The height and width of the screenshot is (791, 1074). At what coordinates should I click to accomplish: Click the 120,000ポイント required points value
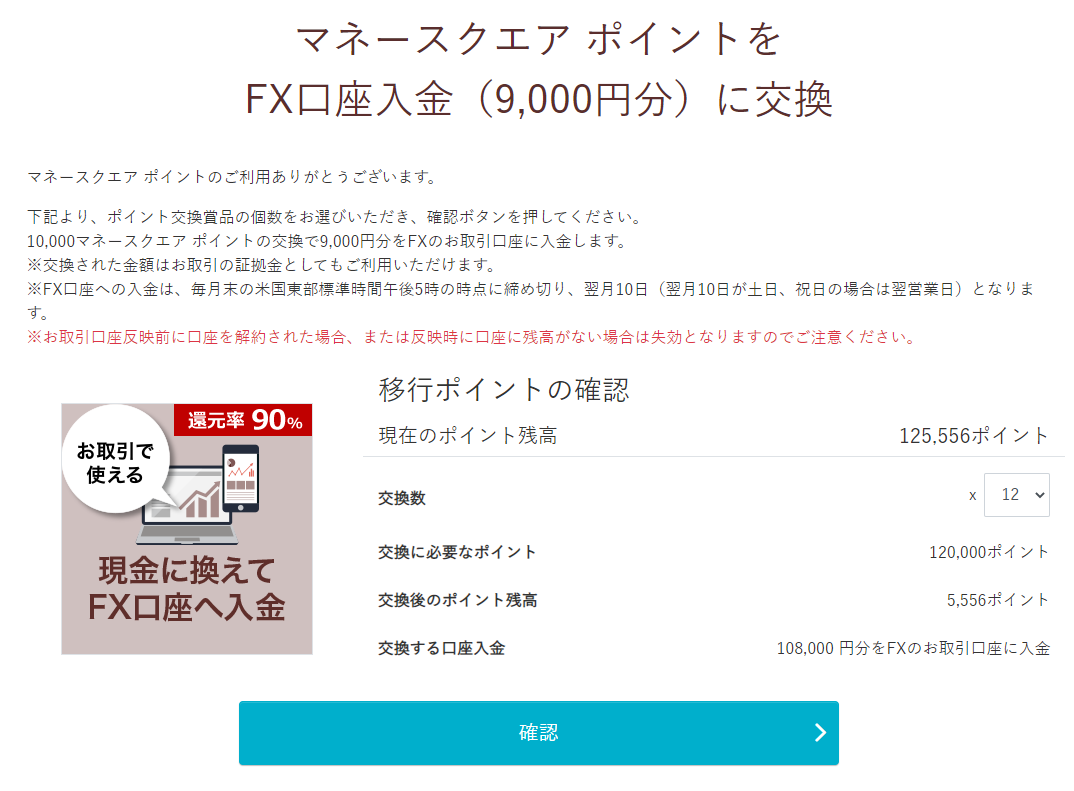pyautogui.click(x=988, y=552)
